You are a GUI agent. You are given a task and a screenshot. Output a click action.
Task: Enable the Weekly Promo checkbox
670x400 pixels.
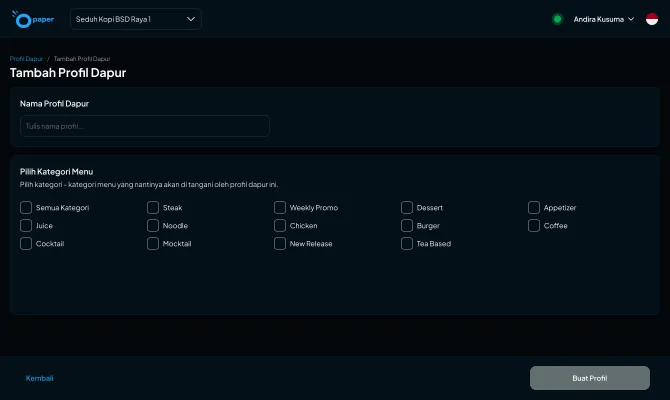tap(280, 208)
